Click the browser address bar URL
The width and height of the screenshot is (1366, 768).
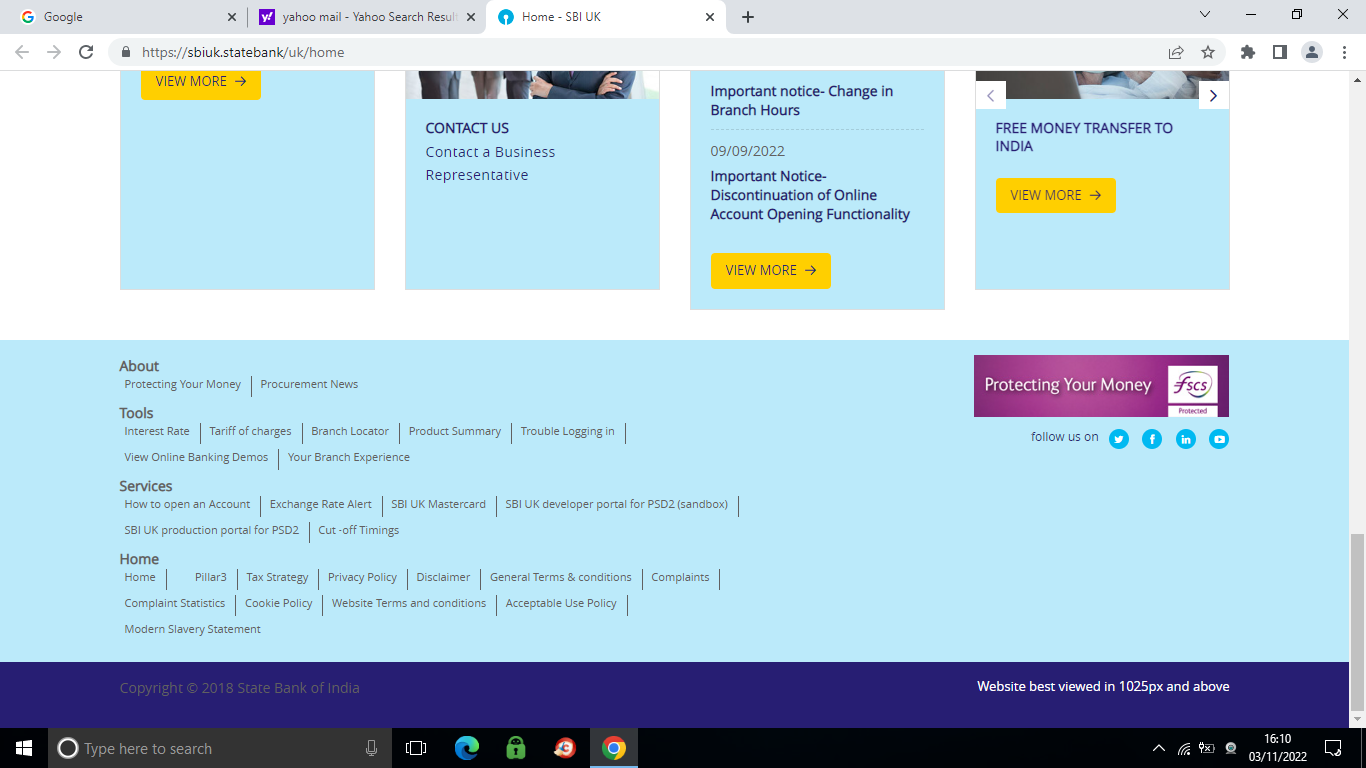tap(243, 52)
